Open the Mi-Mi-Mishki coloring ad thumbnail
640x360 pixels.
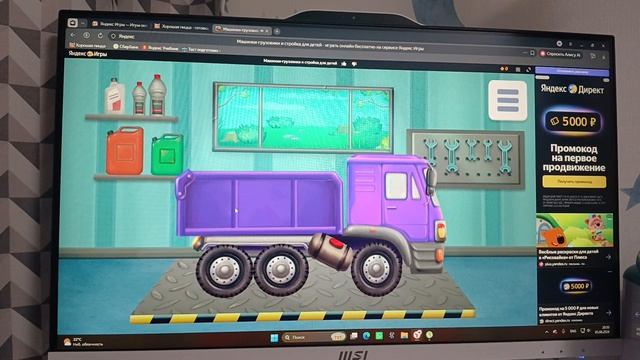coord(574,230)
